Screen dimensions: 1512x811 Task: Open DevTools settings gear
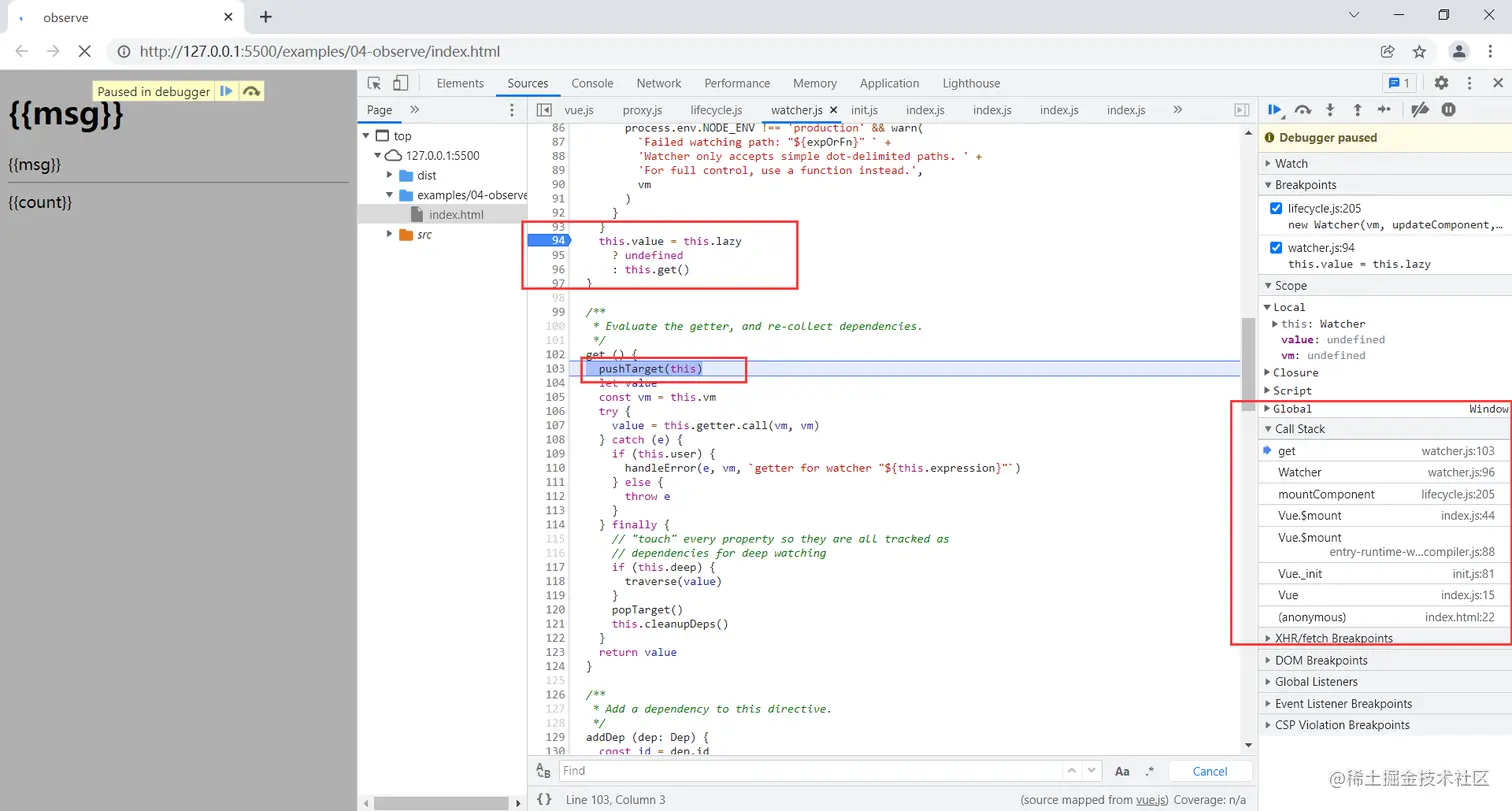(x=1441, y=83)
